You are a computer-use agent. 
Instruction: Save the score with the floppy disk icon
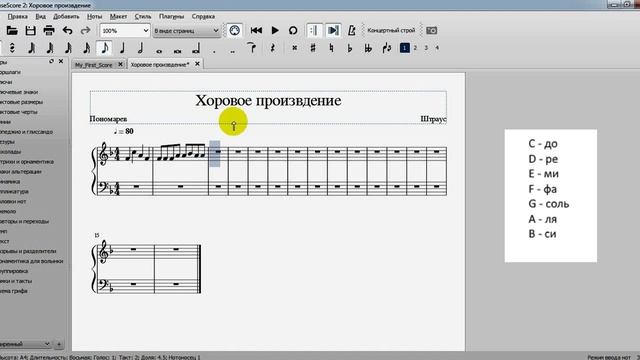pos(30,31)
